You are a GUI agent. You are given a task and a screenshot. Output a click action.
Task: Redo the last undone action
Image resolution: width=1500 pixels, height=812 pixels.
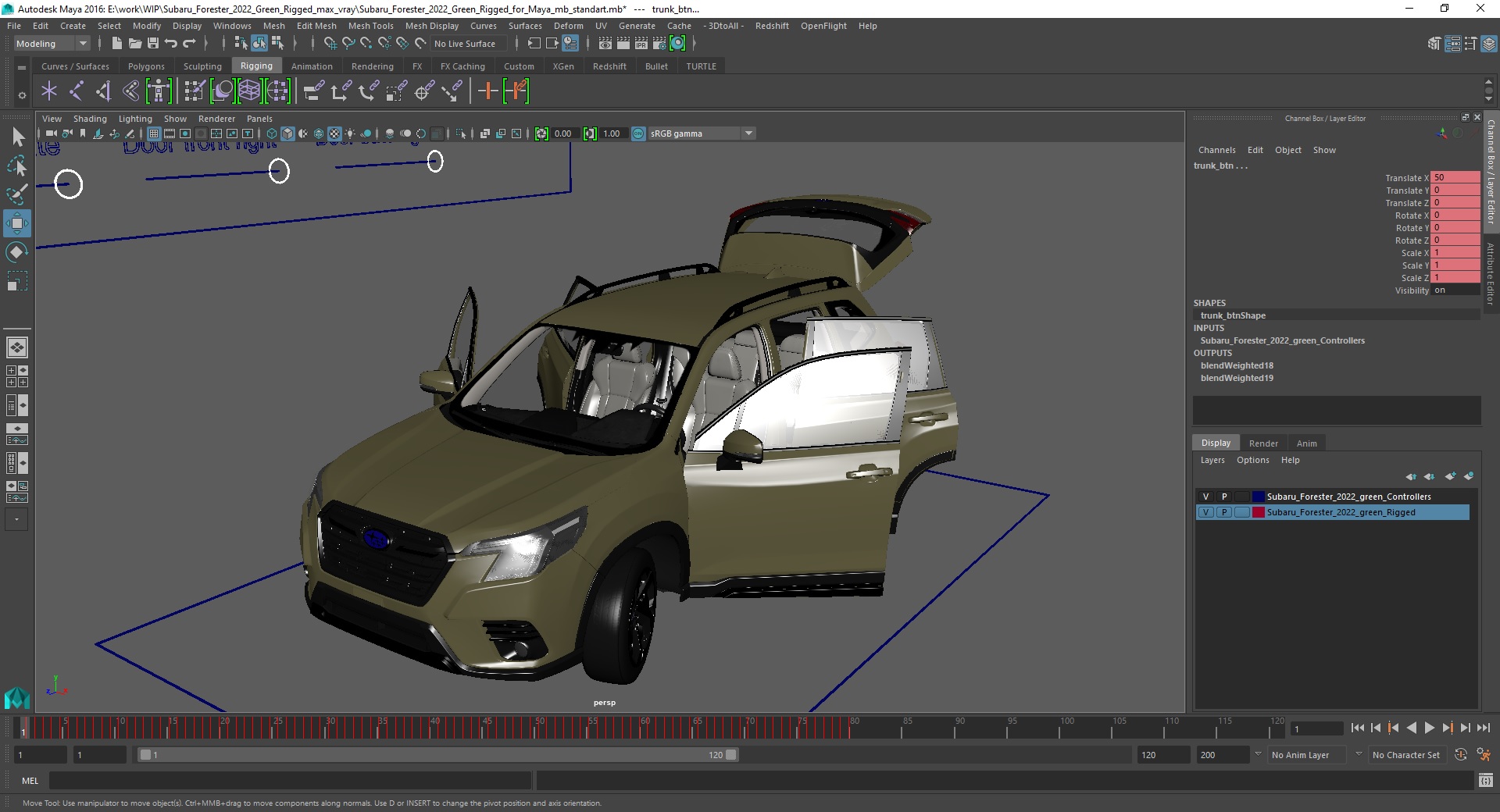click(x=189, y=44)
